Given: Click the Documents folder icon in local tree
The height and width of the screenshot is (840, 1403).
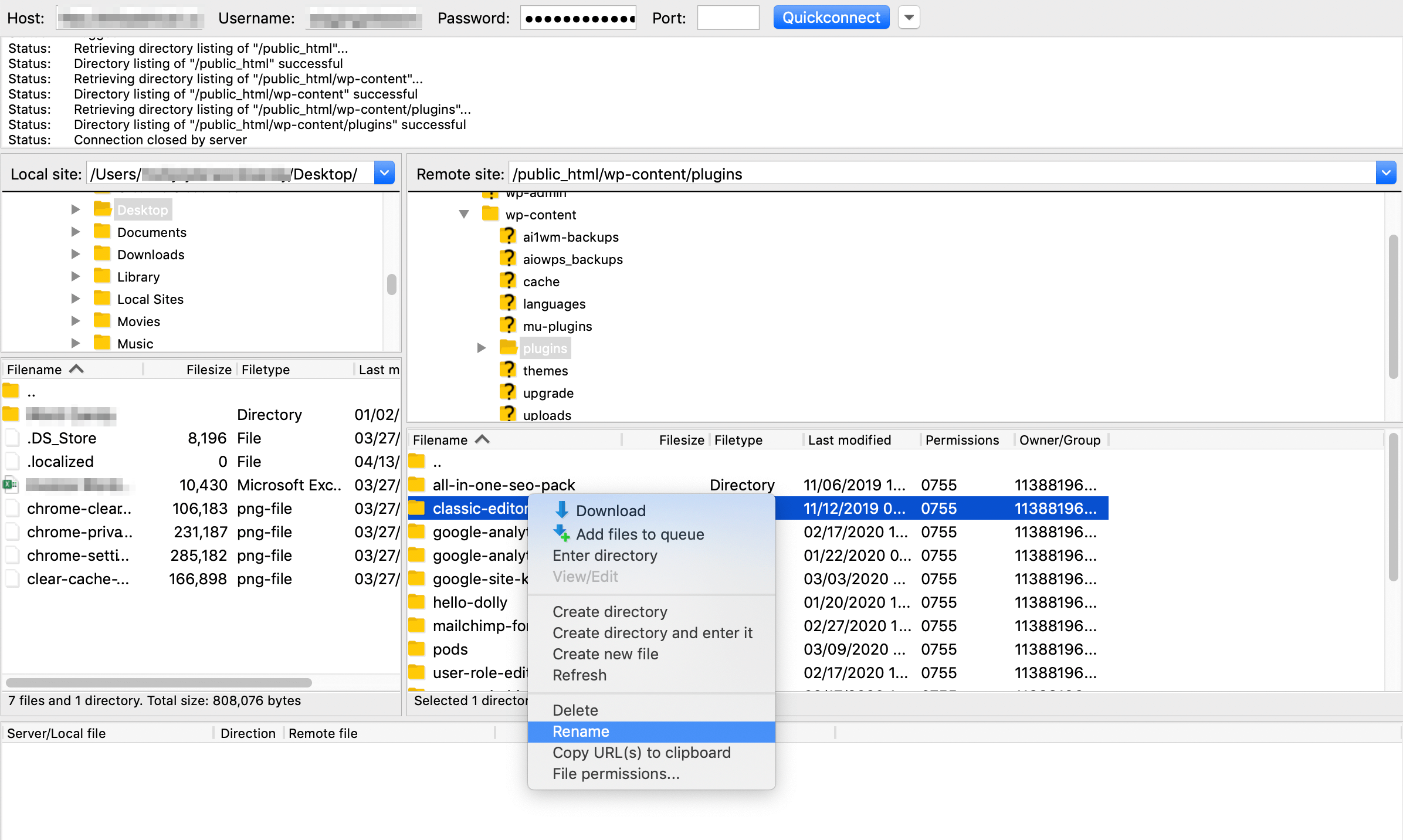Looking at the screenshot, I should click(x=102, y=232).
